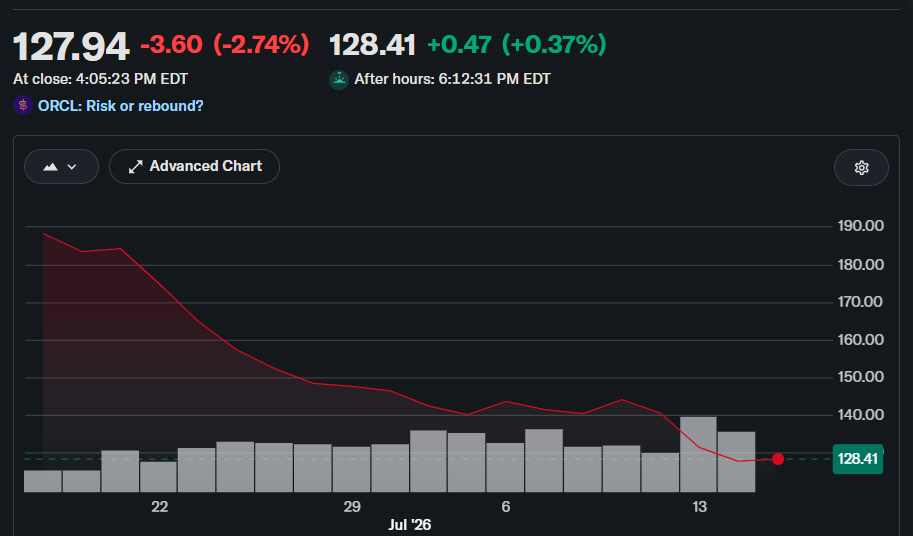This screenshot has width=913, height=536.
Task: Click the first volume bar on left
Action: (43, 481)
